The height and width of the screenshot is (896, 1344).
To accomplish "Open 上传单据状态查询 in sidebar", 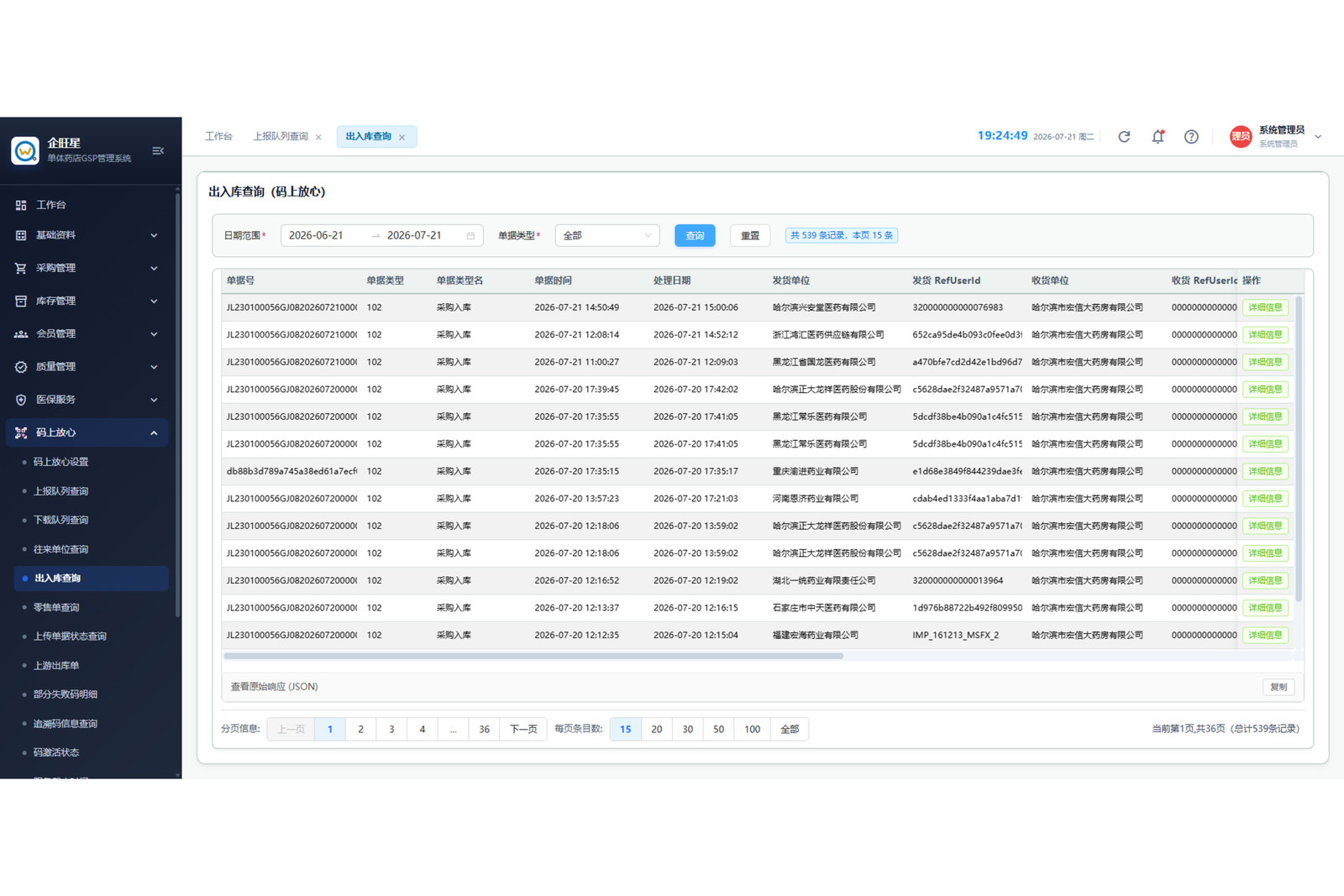I will 70,637.
